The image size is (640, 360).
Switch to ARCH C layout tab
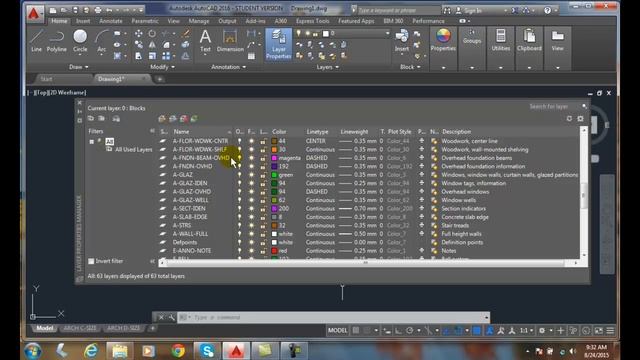[80, 328]
